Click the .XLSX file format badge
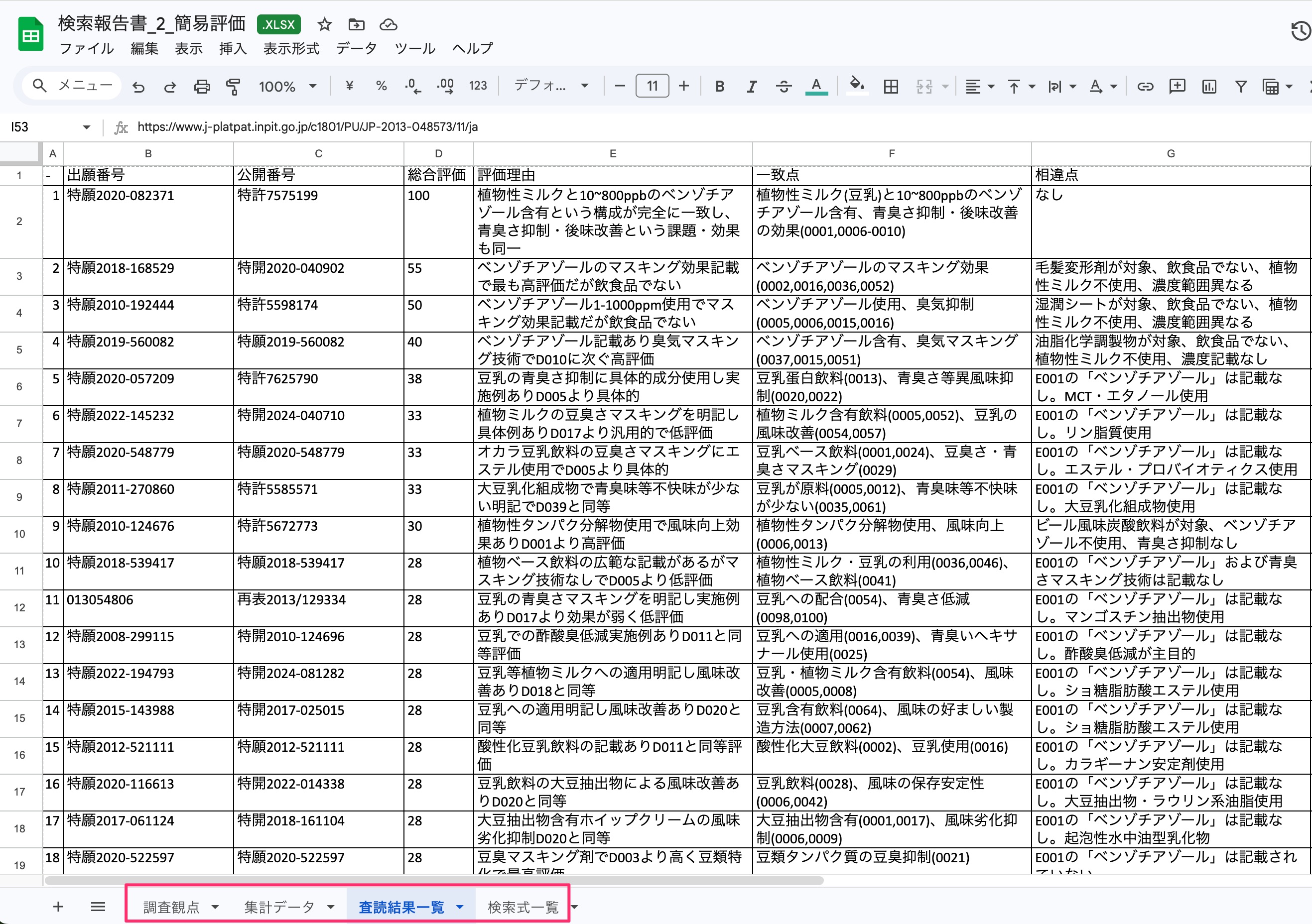Viewport: 1312px width, 924px height. tap(279, 24)
